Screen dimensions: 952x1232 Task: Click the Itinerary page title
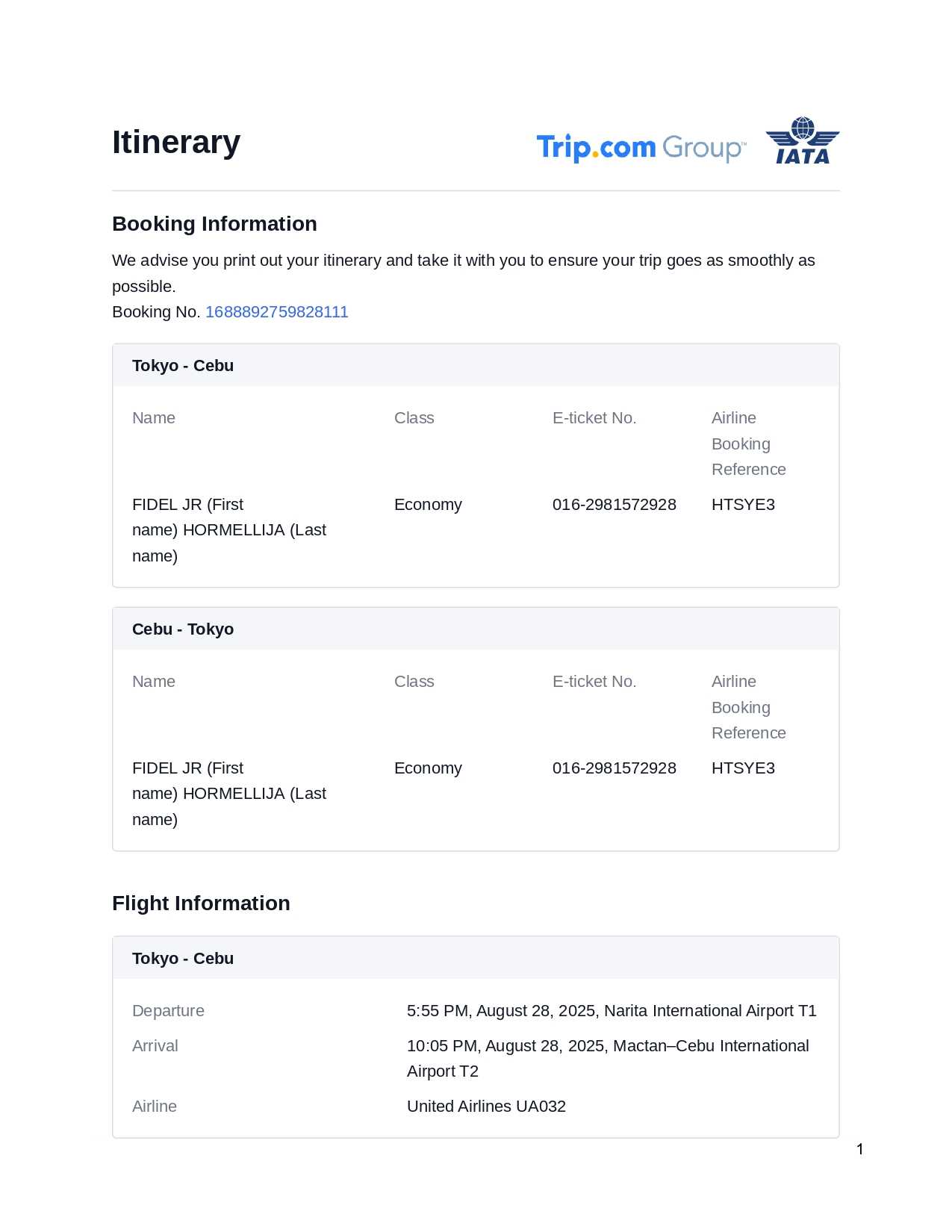point(176,142)
